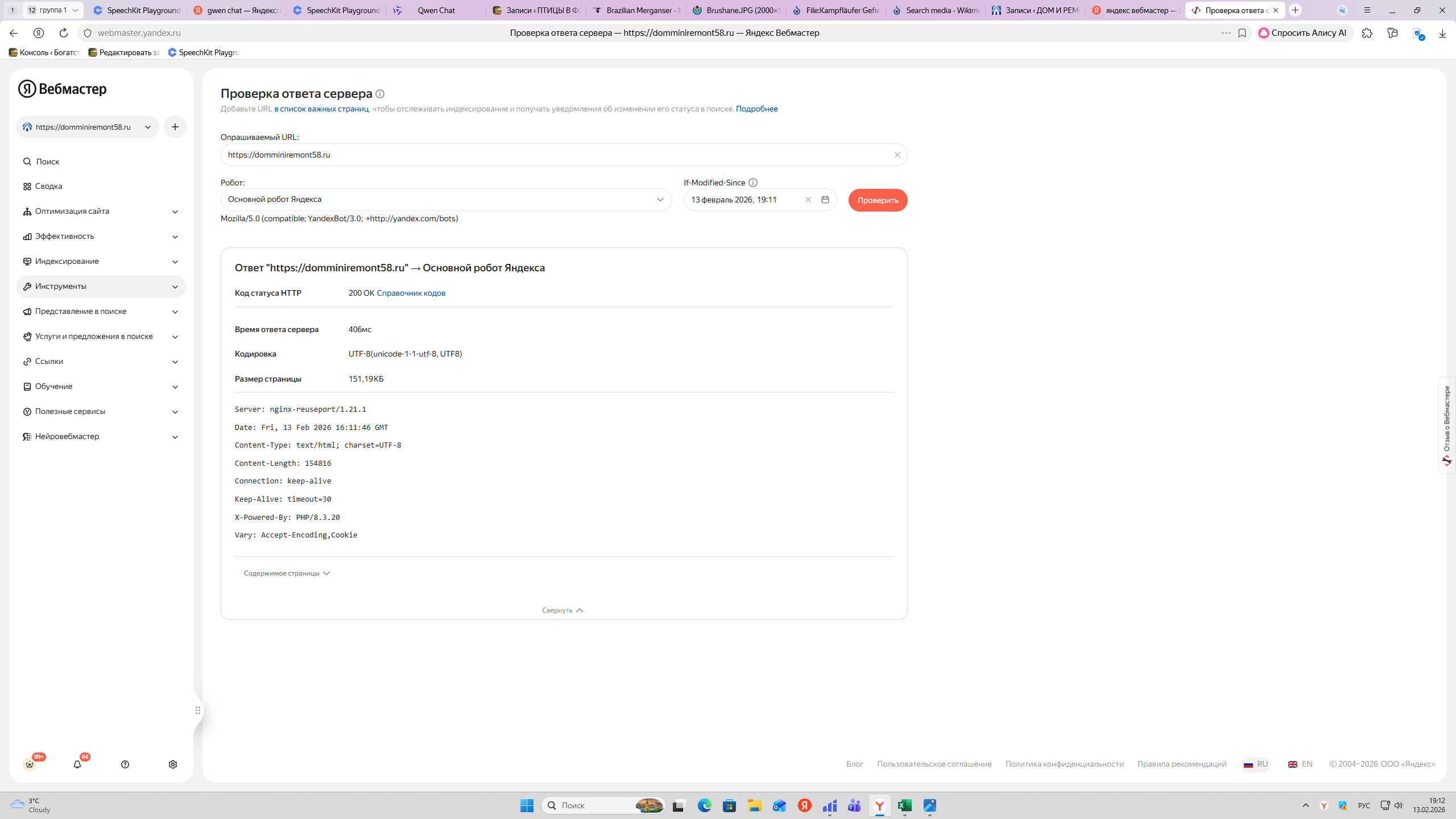
Task: Switch interface language to EN
Action: (x=1301, y=764)
